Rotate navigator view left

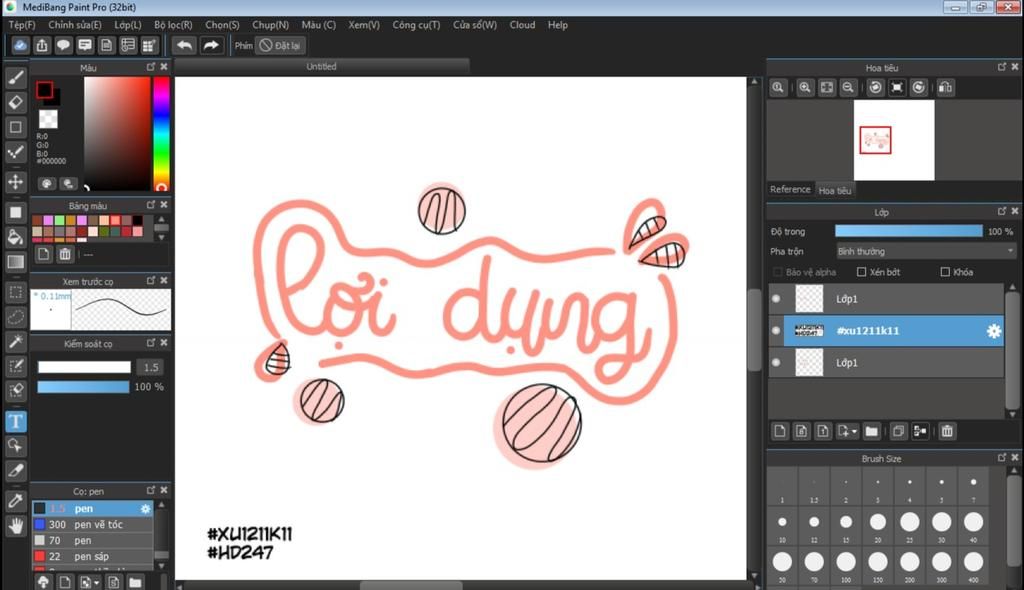[876, 88]
